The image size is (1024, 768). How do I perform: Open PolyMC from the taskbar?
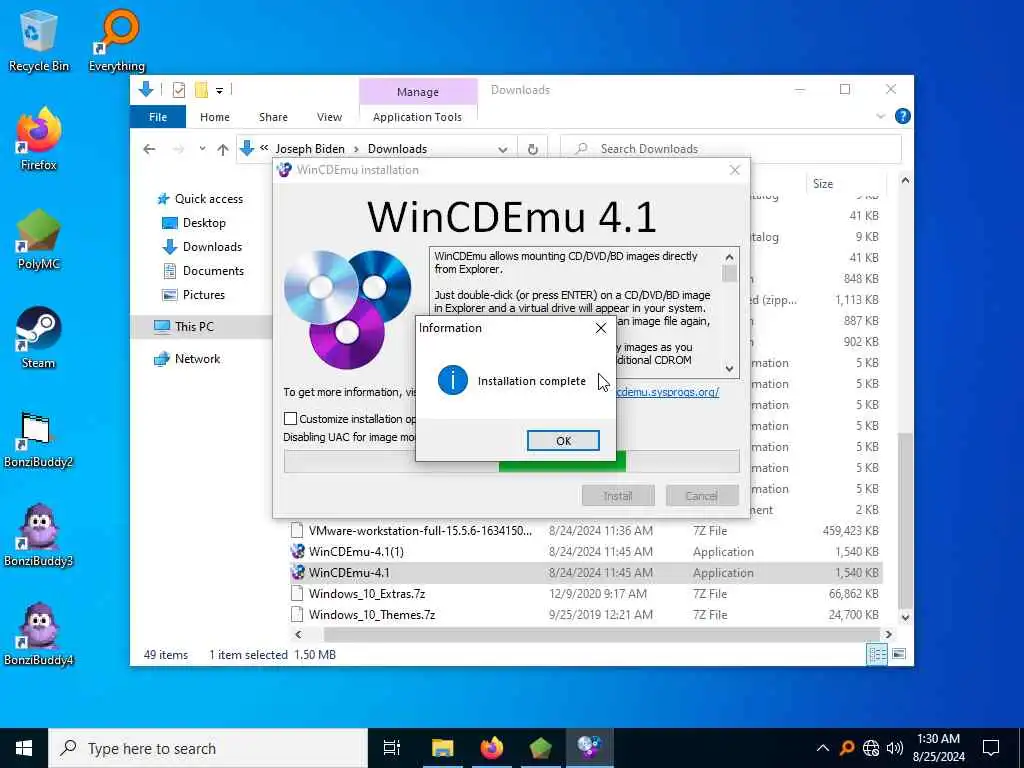point(541,748)
